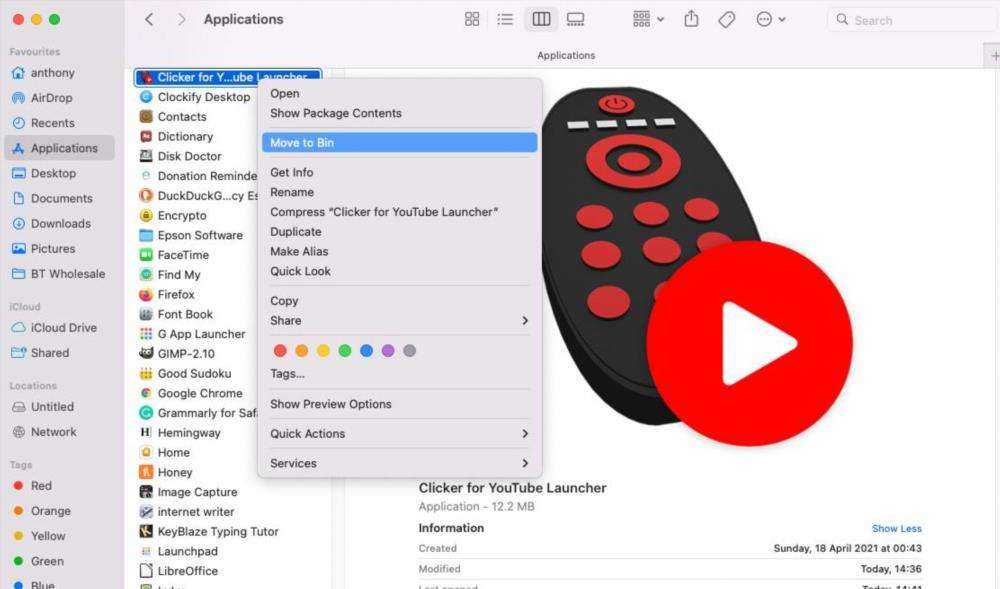This screenshot has width=1000, height=589.
Task: Switch to icon grid view
Action: (x=472, y=19)
